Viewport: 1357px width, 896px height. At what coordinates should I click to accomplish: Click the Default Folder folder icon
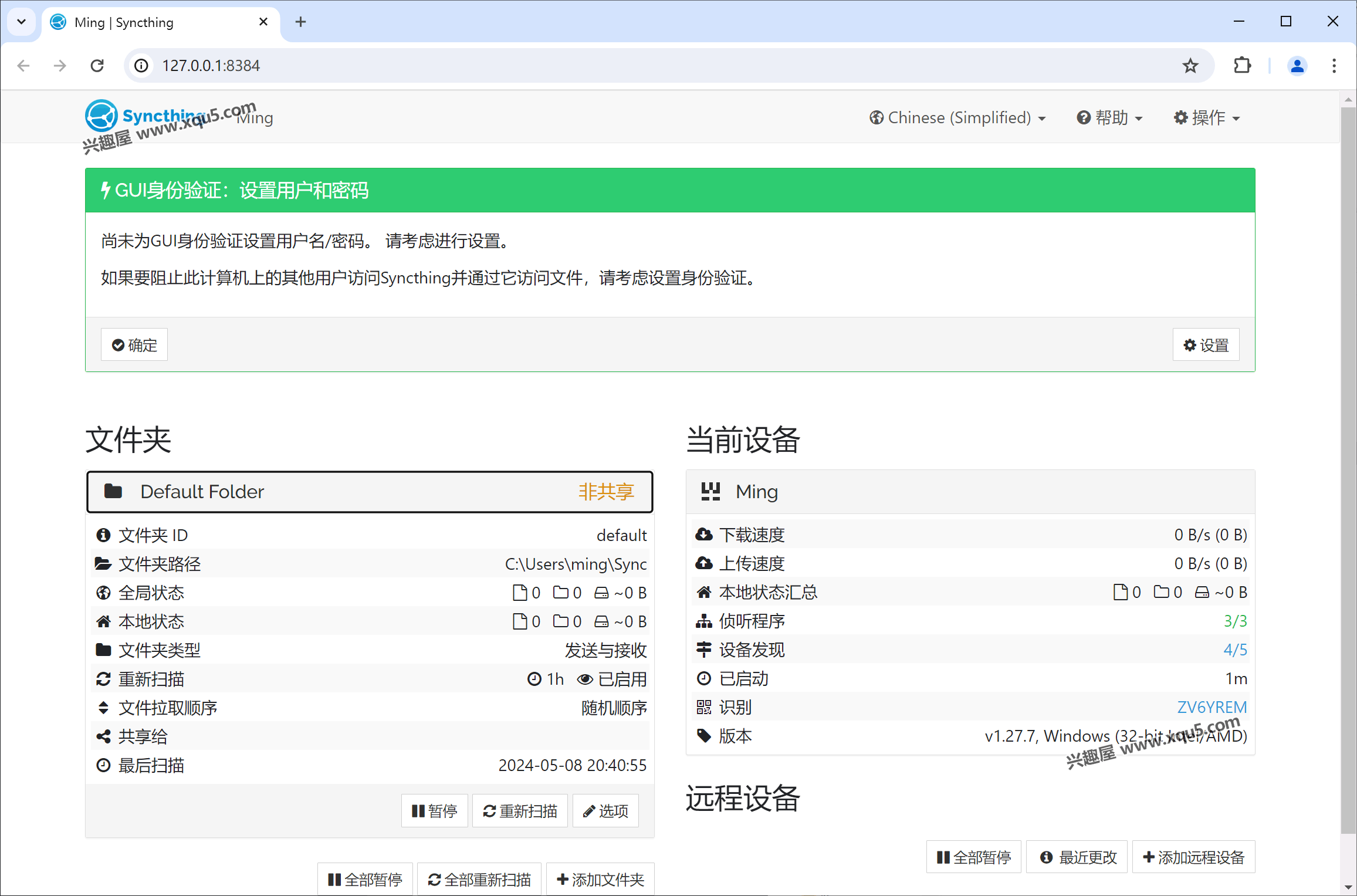point(113,491)
